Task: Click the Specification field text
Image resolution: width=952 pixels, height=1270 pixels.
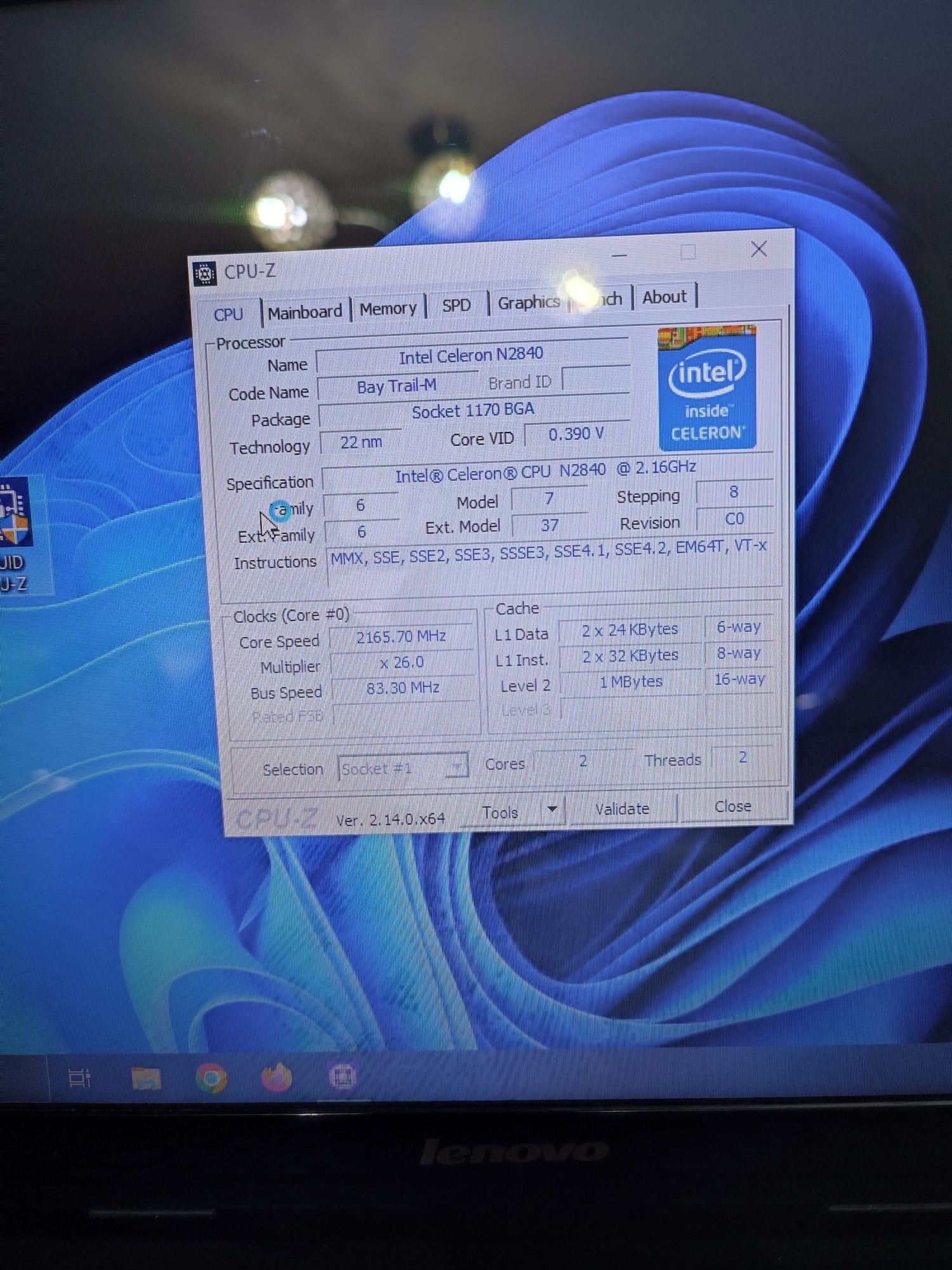Action: (x=546, y=472)
